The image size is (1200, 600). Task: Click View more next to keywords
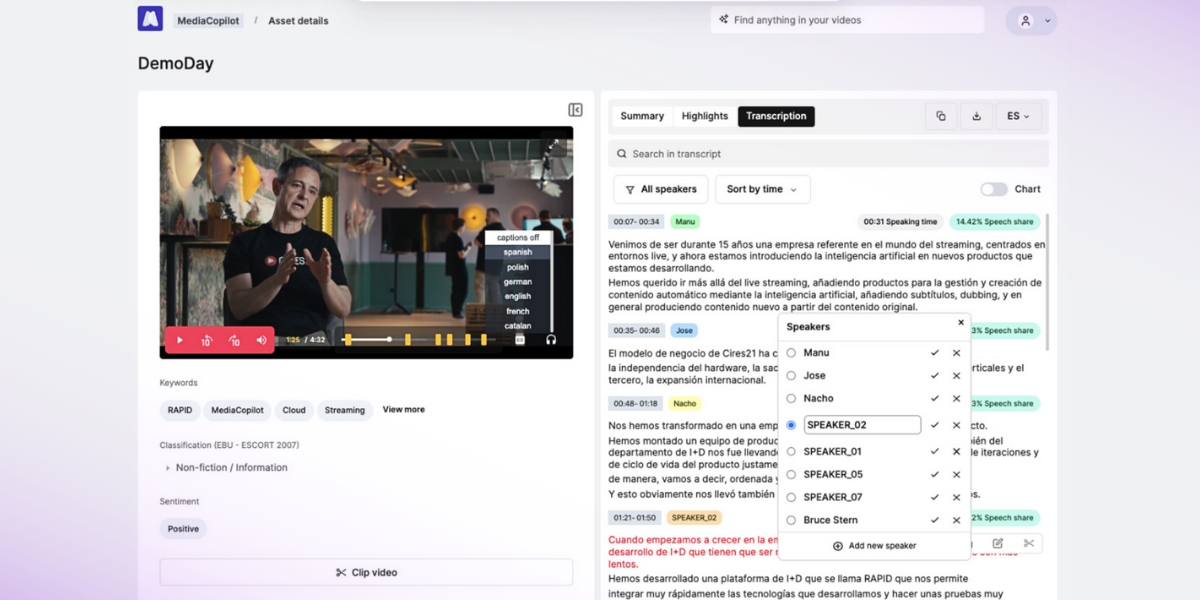[403, 409]
